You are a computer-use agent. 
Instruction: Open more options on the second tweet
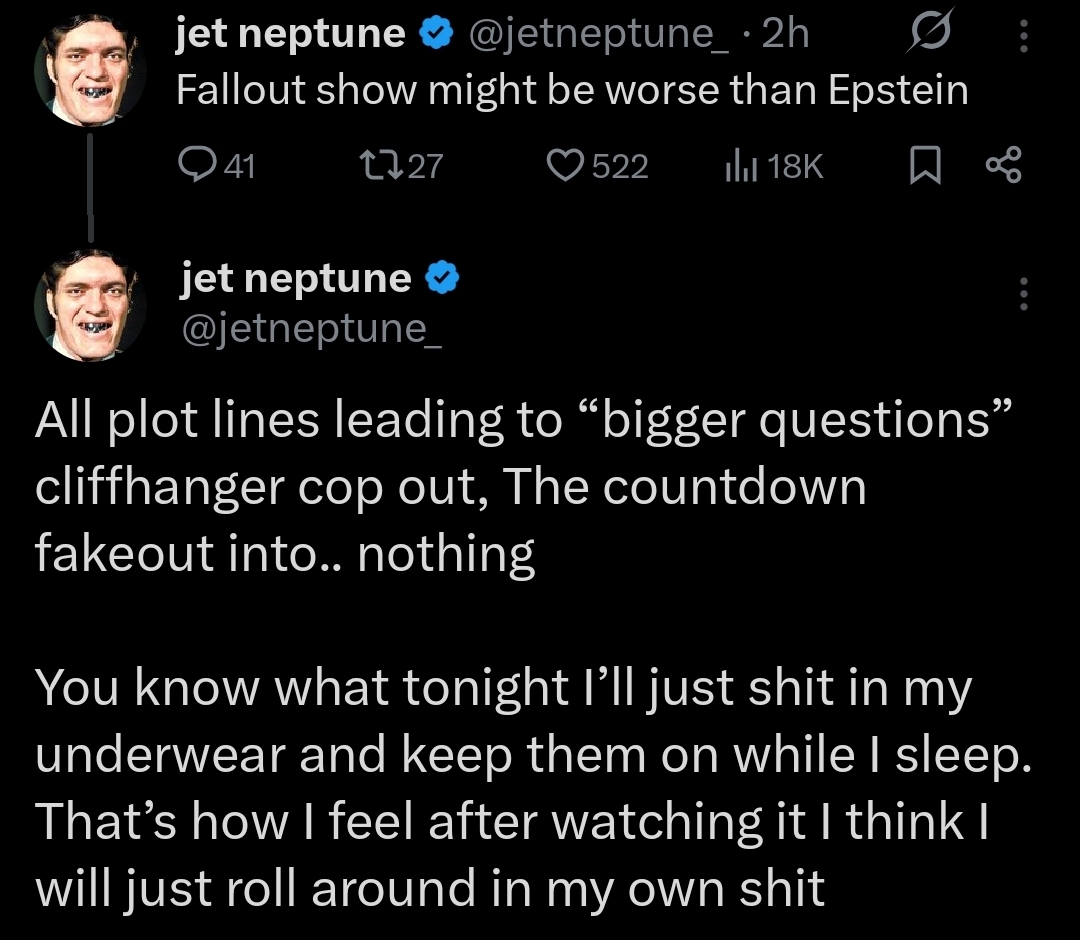point(1022,294)
